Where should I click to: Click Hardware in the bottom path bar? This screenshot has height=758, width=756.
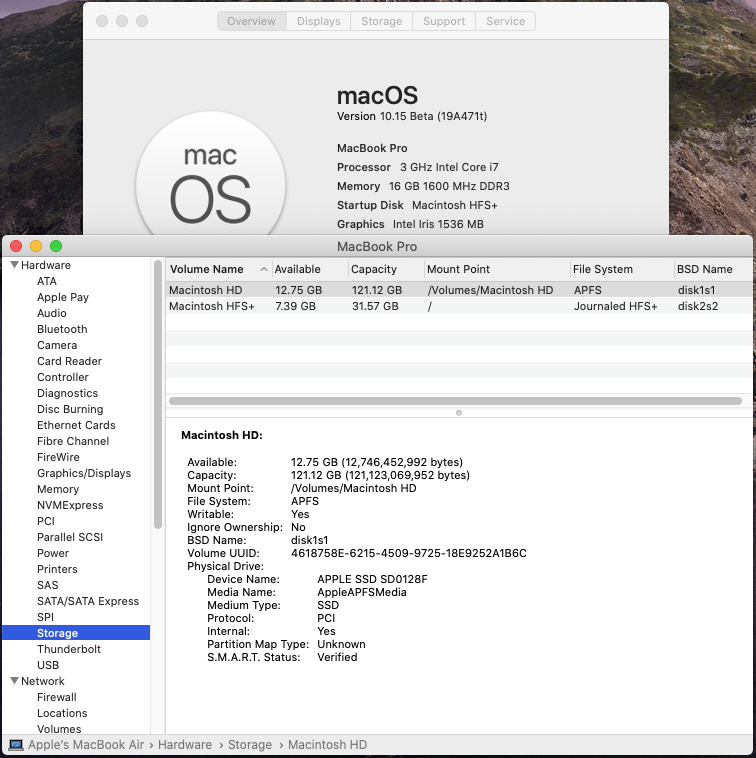[x=185, y=745]
